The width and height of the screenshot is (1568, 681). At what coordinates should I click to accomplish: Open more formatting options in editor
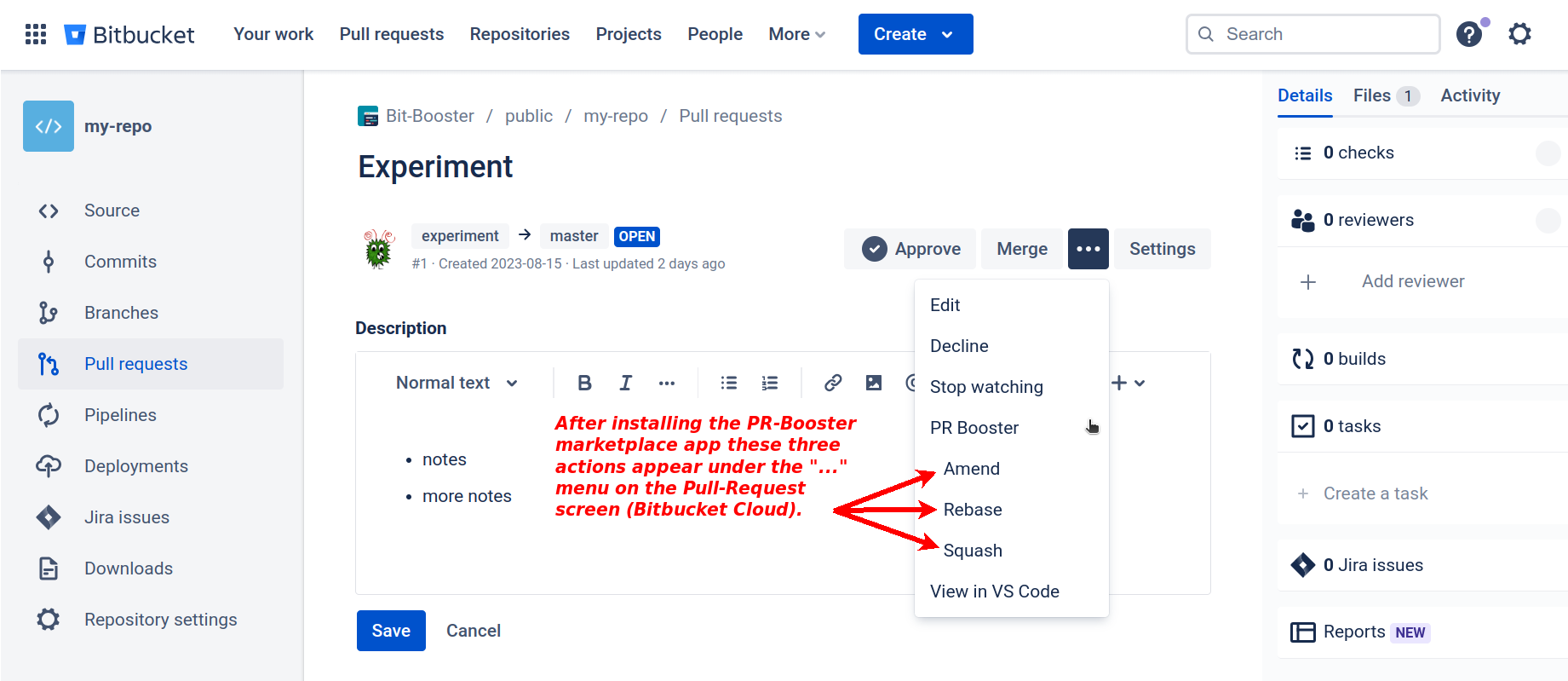click(x=667, y=383)
